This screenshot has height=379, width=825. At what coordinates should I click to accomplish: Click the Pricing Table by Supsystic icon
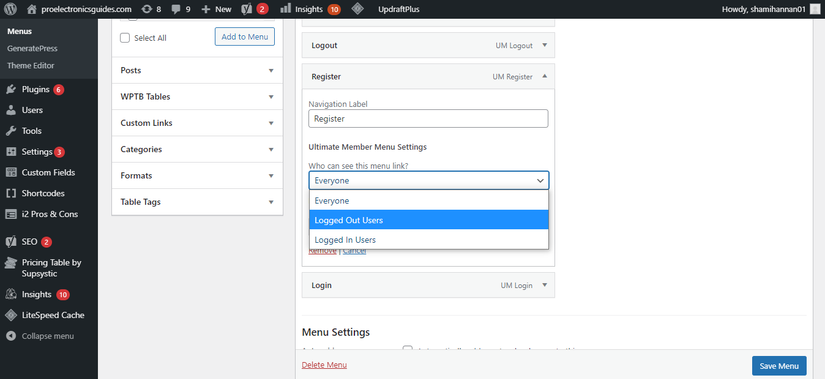(x=11, y=263)
